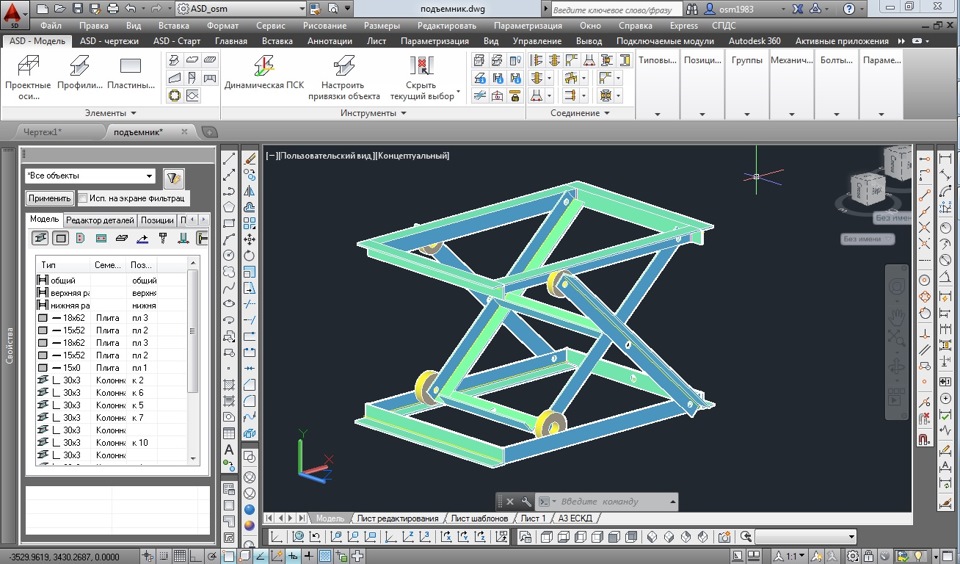Click the filter funnel icon beside object selector
Screen dimensions: 960x564
174,177
